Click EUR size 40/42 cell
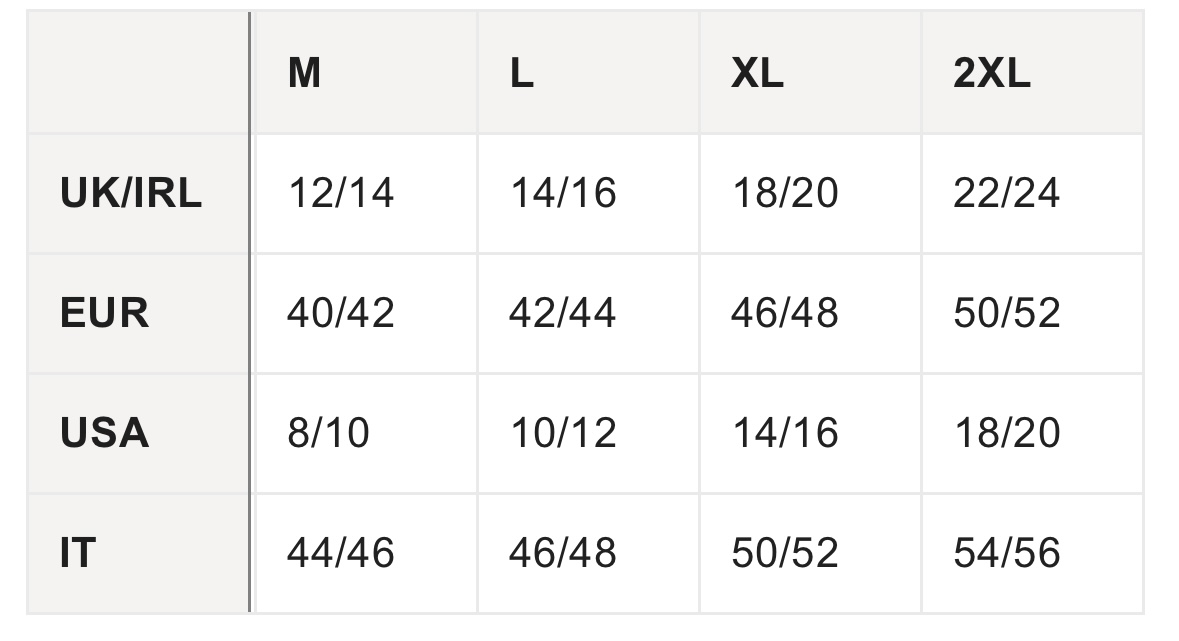Image resolution: width=1179 pixels, height=641 pixels. coord(366,314)
